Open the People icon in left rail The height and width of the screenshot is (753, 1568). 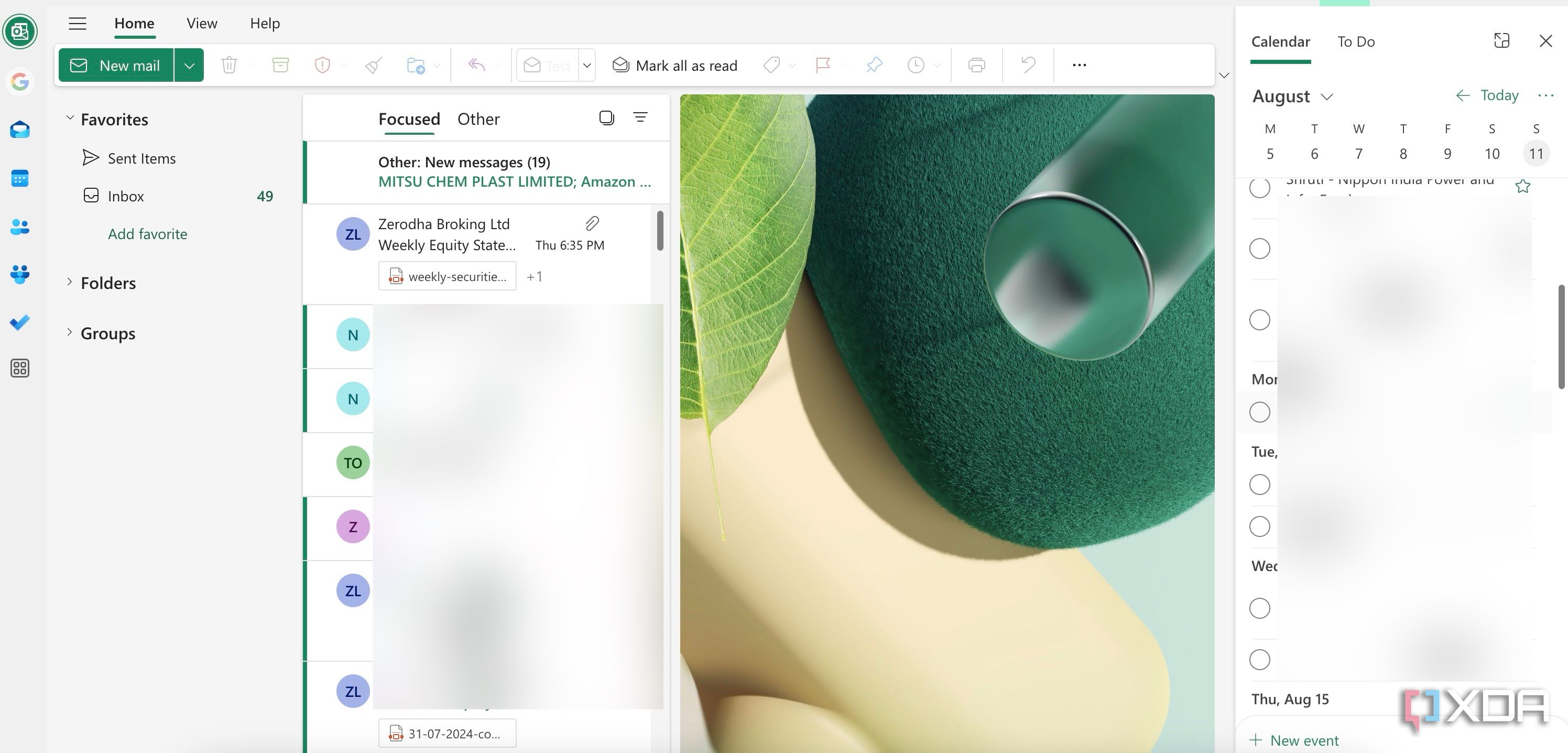click(20, 227)
